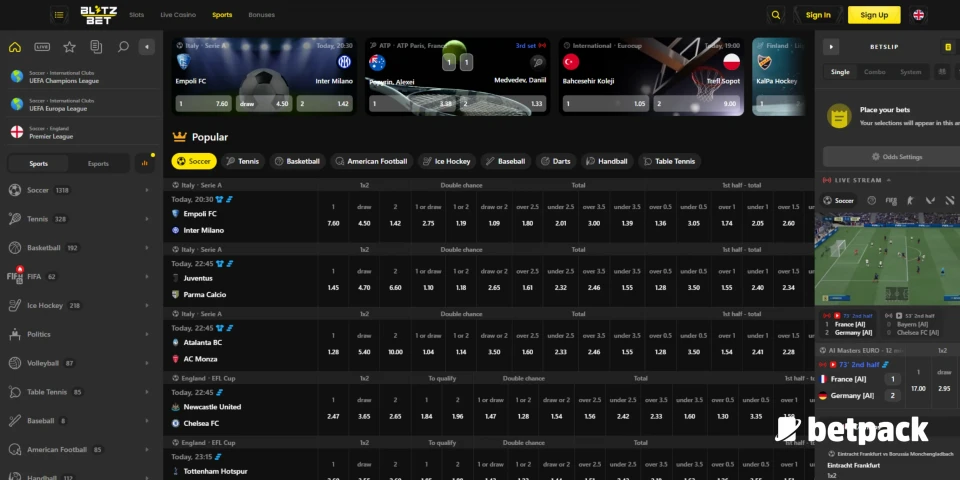Pick 7.60 odds for Empoli FC win
The image size is (960, 480).
(333, 223)
